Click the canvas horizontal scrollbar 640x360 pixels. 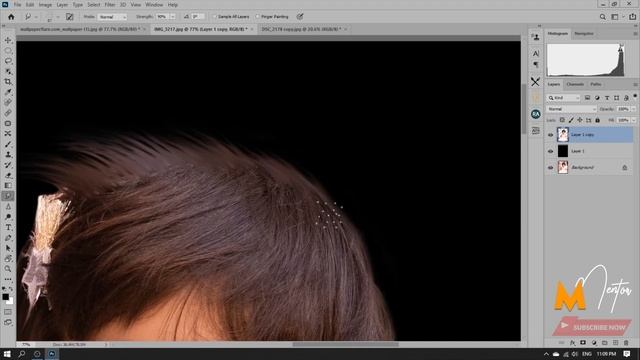pos(345,344)
